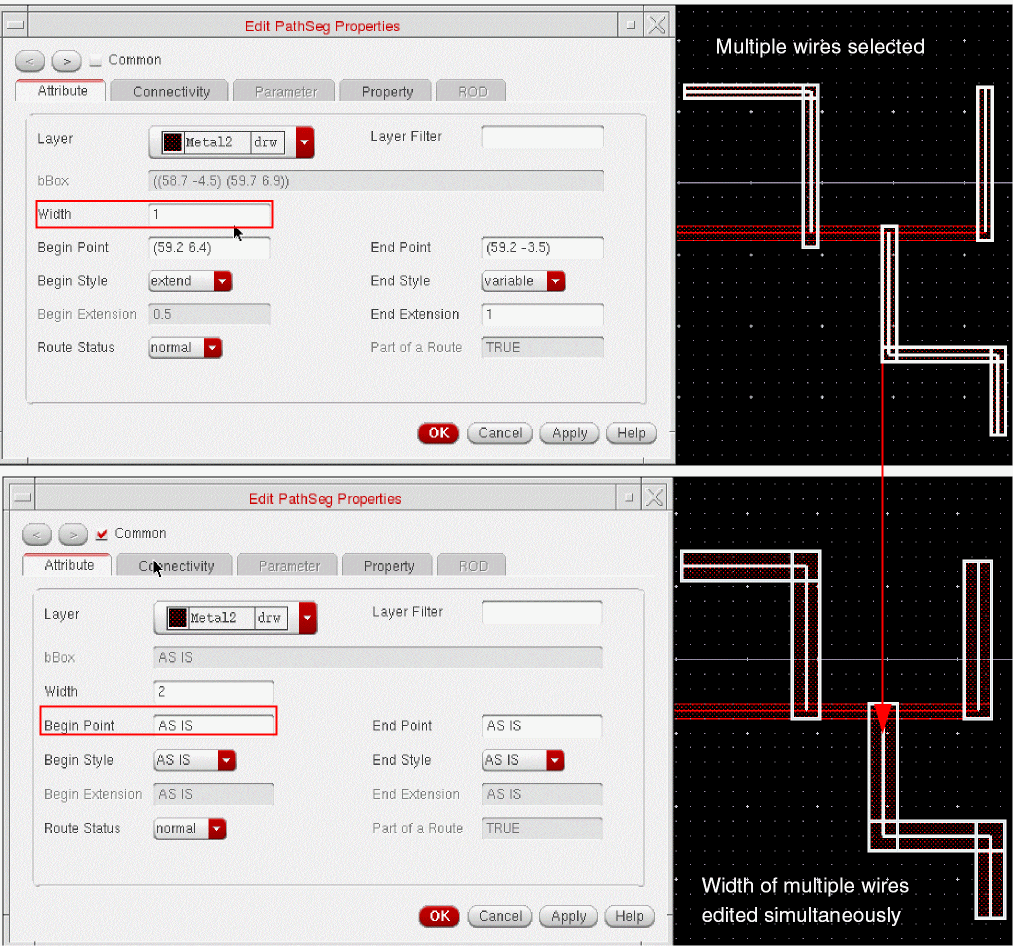The height and width of the screenshot is (946, 1013).
Task: Open Begin Style 'AS IS' dropdown
Action: [226, 761]
